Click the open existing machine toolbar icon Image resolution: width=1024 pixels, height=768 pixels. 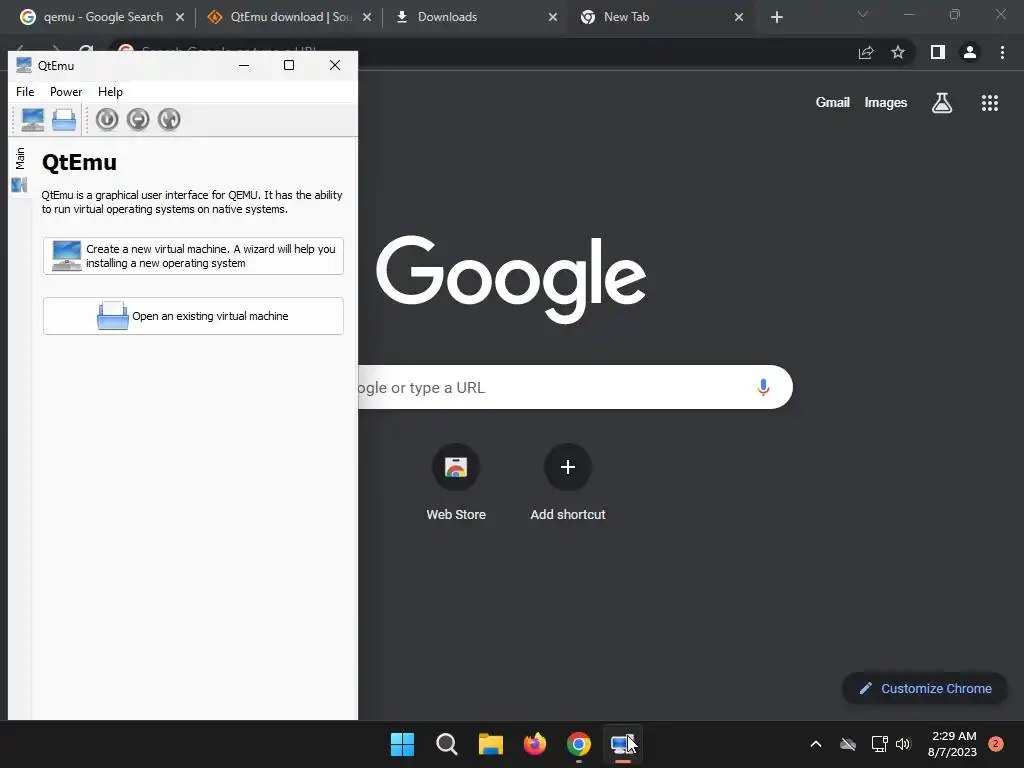coord(64,120)
